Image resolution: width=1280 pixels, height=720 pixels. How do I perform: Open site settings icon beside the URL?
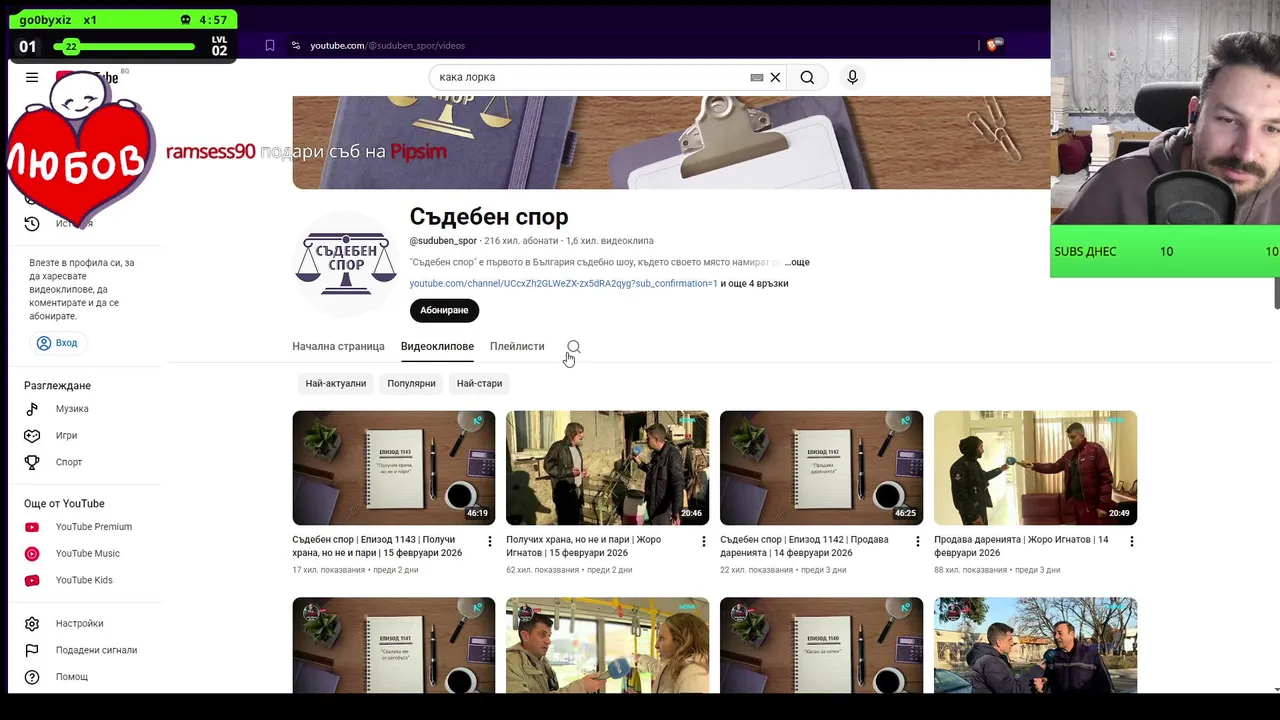click(296, 45)
